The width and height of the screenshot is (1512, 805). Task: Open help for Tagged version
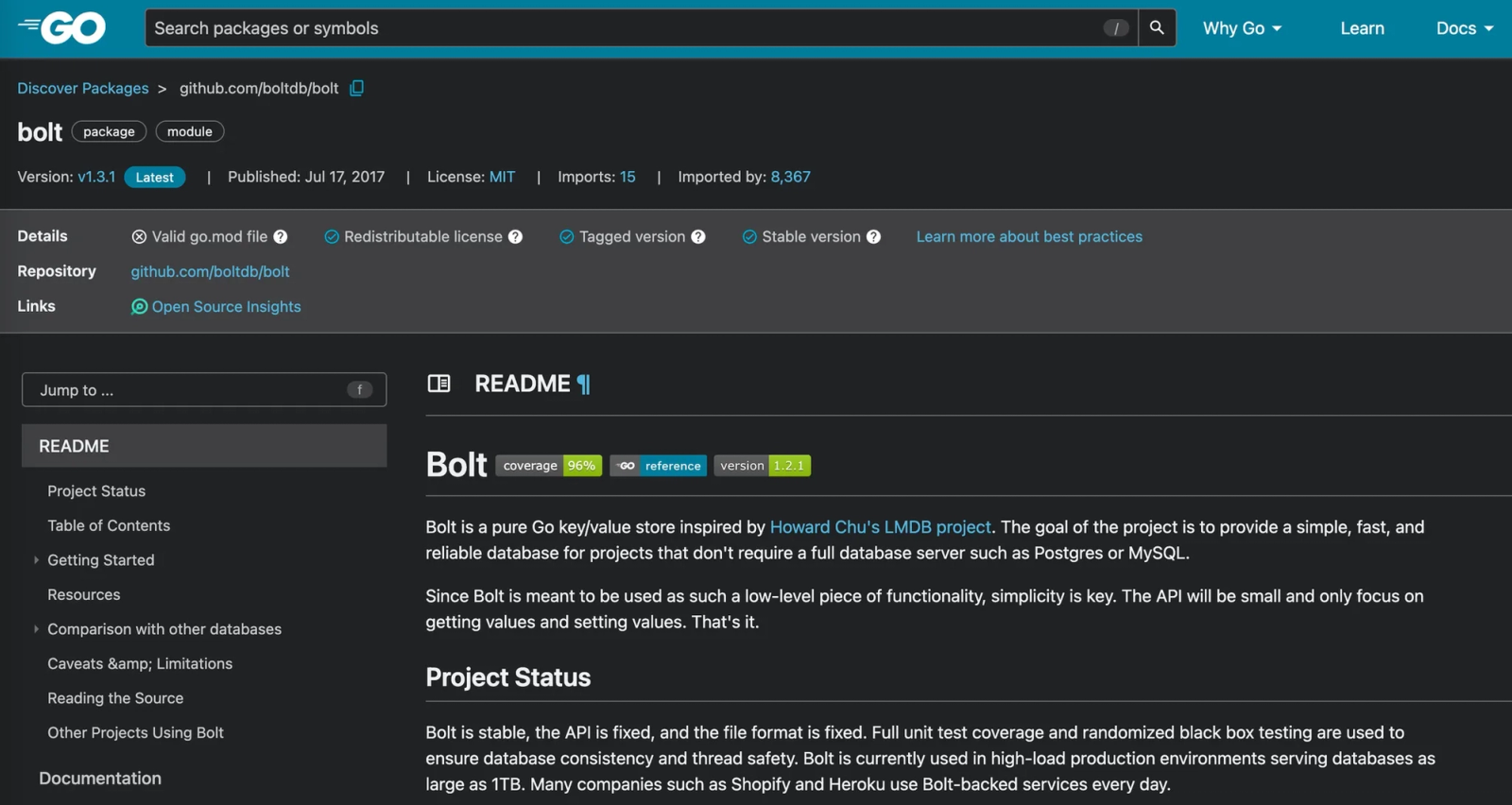698,237
